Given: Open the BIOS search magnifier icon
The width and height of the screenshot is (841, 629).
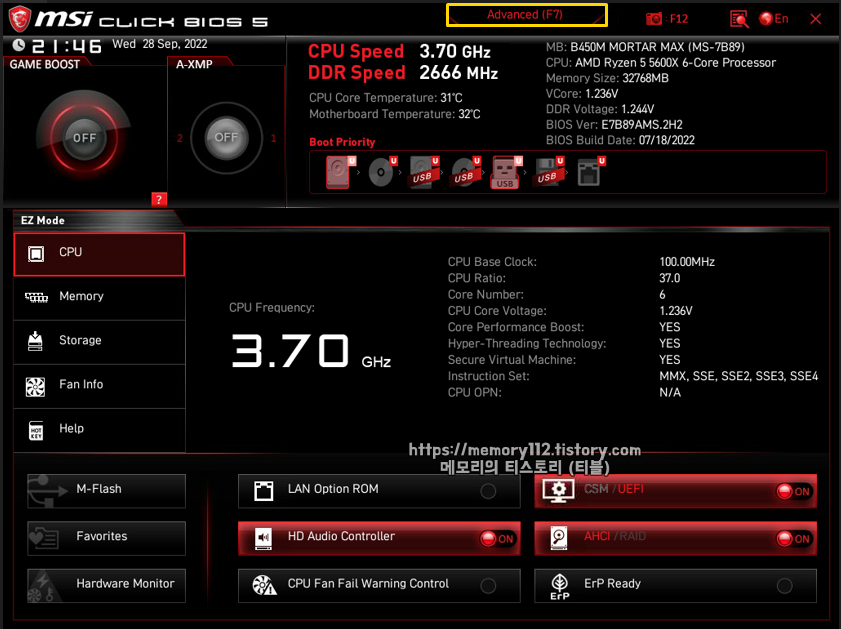Looking at the screenshot, I should tap(739, 19).
